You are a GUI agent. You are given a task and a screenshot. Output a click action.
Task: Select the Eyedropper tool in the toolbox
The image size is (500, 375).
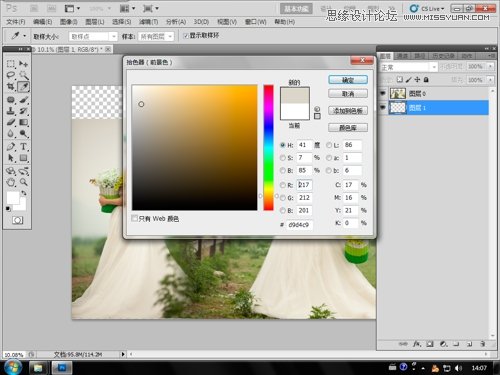point(24,87)
